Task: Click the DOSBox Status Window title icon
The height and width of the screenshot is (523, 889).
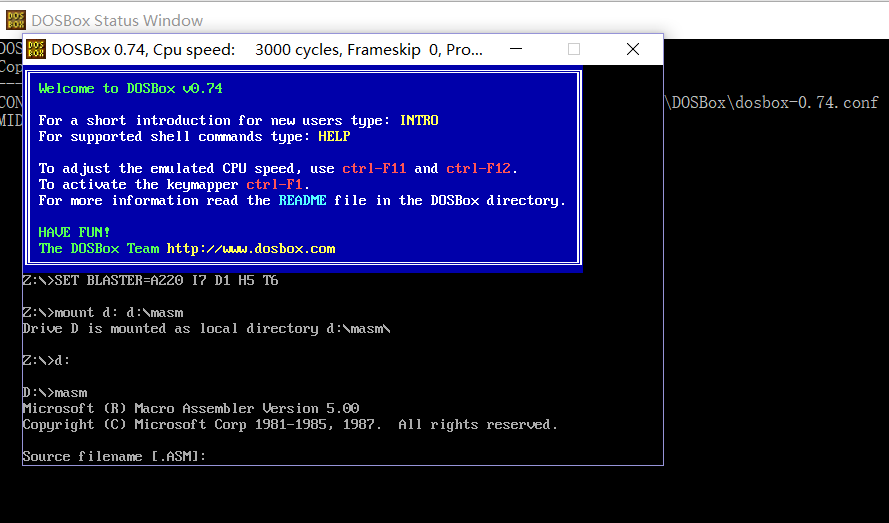Action: [16, 20]
